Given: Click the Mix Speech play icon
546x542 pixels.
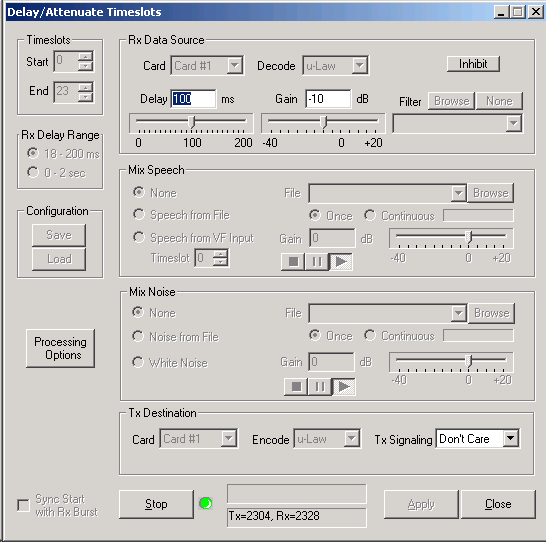Looking at the screenshot, I should 341,261.
